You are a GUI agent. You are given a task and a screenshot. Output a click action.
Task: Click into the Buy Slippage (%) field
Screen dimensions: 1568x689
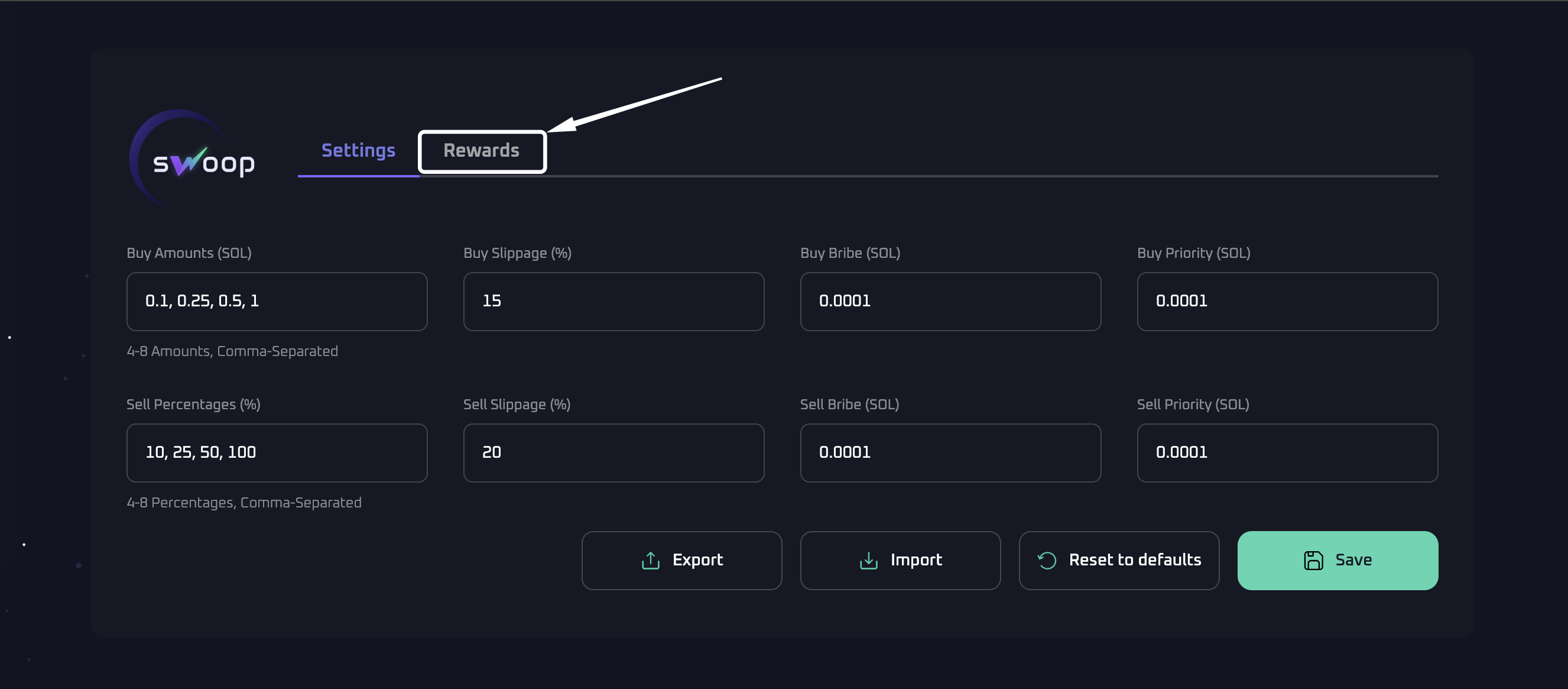point(613,301)
